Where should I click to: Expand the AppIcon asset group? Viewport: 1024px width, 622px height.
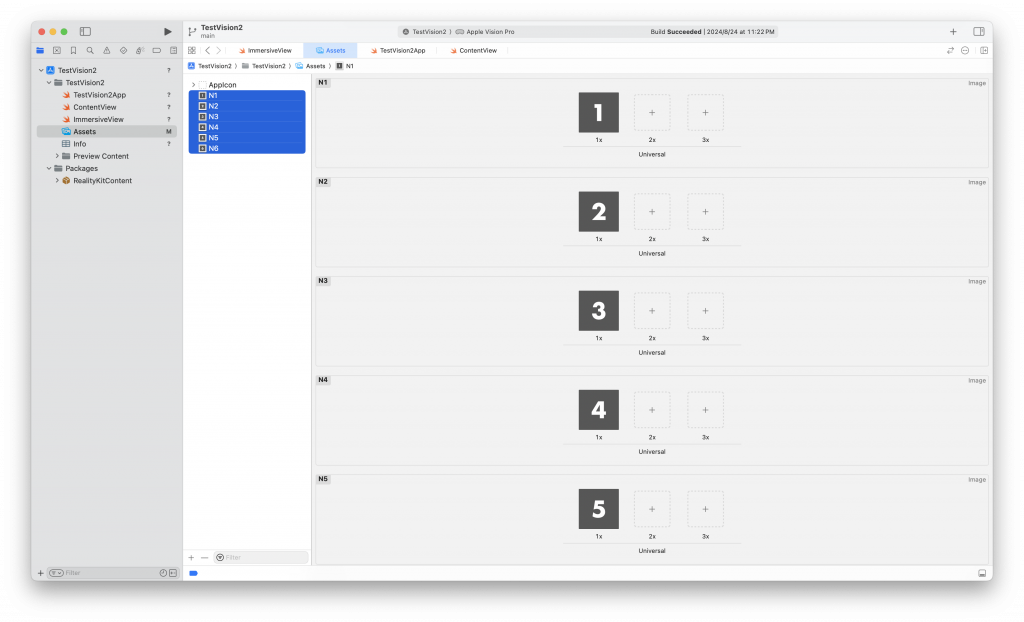[x=193, y=85]
